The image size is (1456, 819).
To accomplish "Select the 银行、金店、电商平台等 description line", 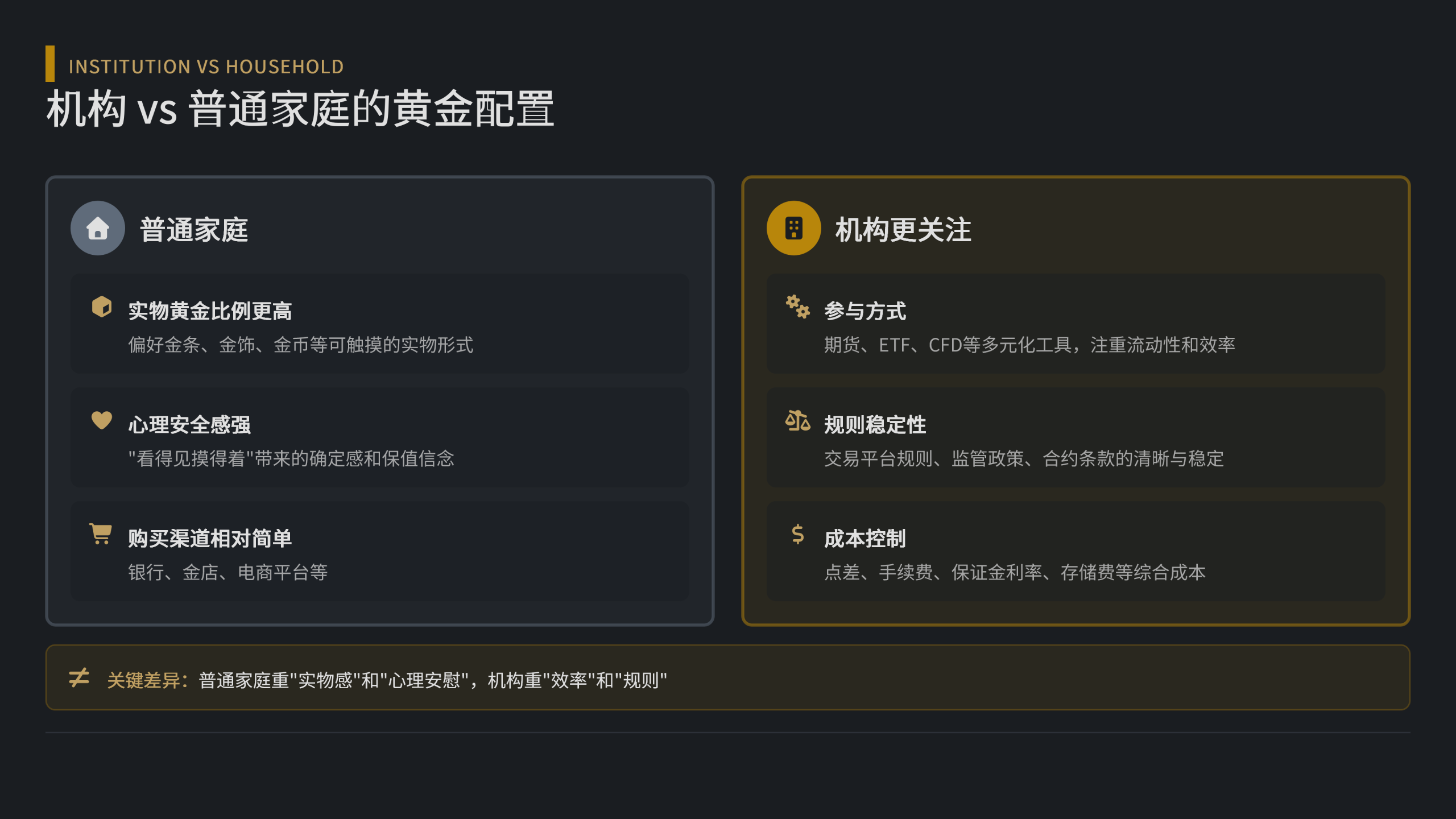I will [227, 572].
